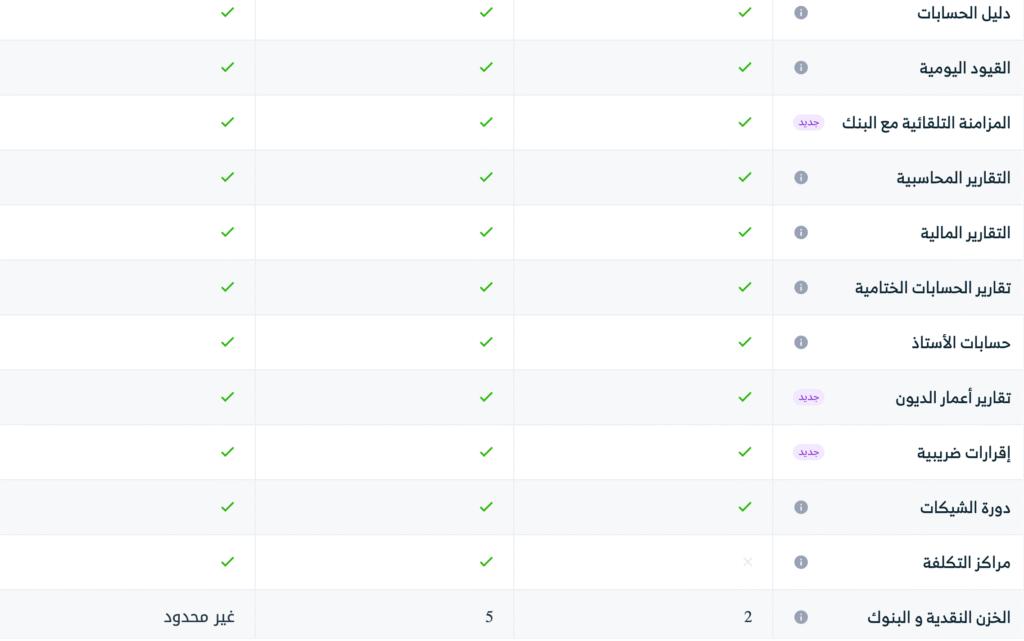Screen dimensions: 1024x641
Task: Click info icon next to القيود اليومية
Action: click(801, 68)
